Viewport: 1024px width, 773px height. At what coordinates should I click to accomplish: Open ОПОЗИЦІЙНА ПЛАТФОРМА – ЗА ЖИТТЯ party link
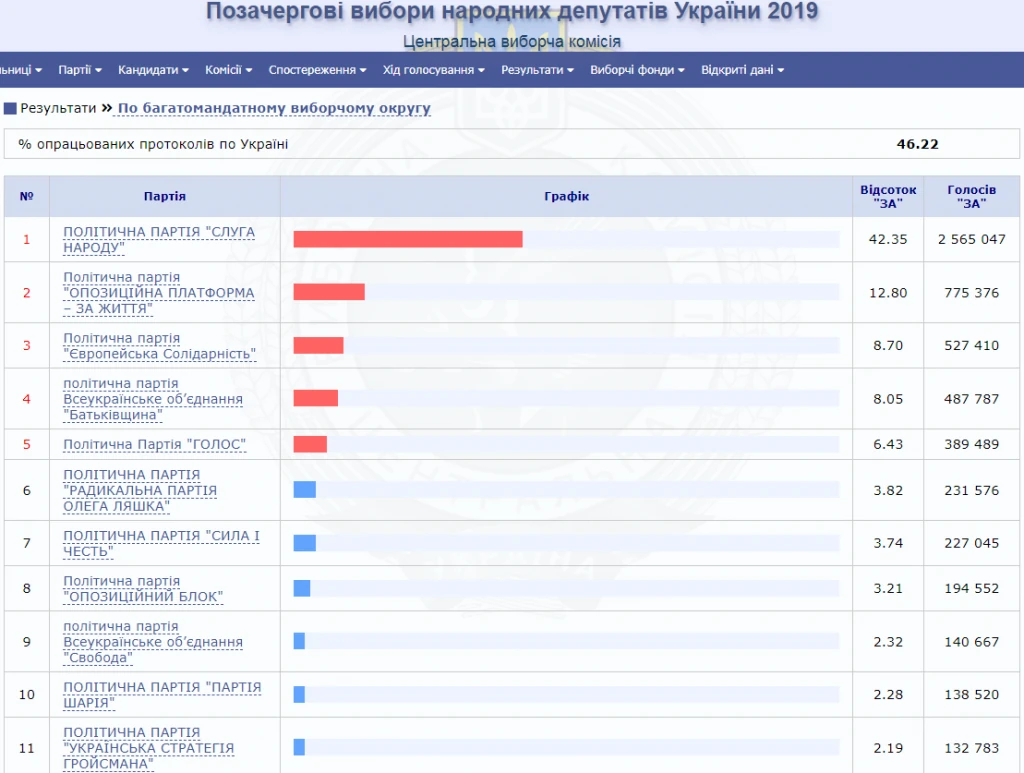click(x=158, y=293)
